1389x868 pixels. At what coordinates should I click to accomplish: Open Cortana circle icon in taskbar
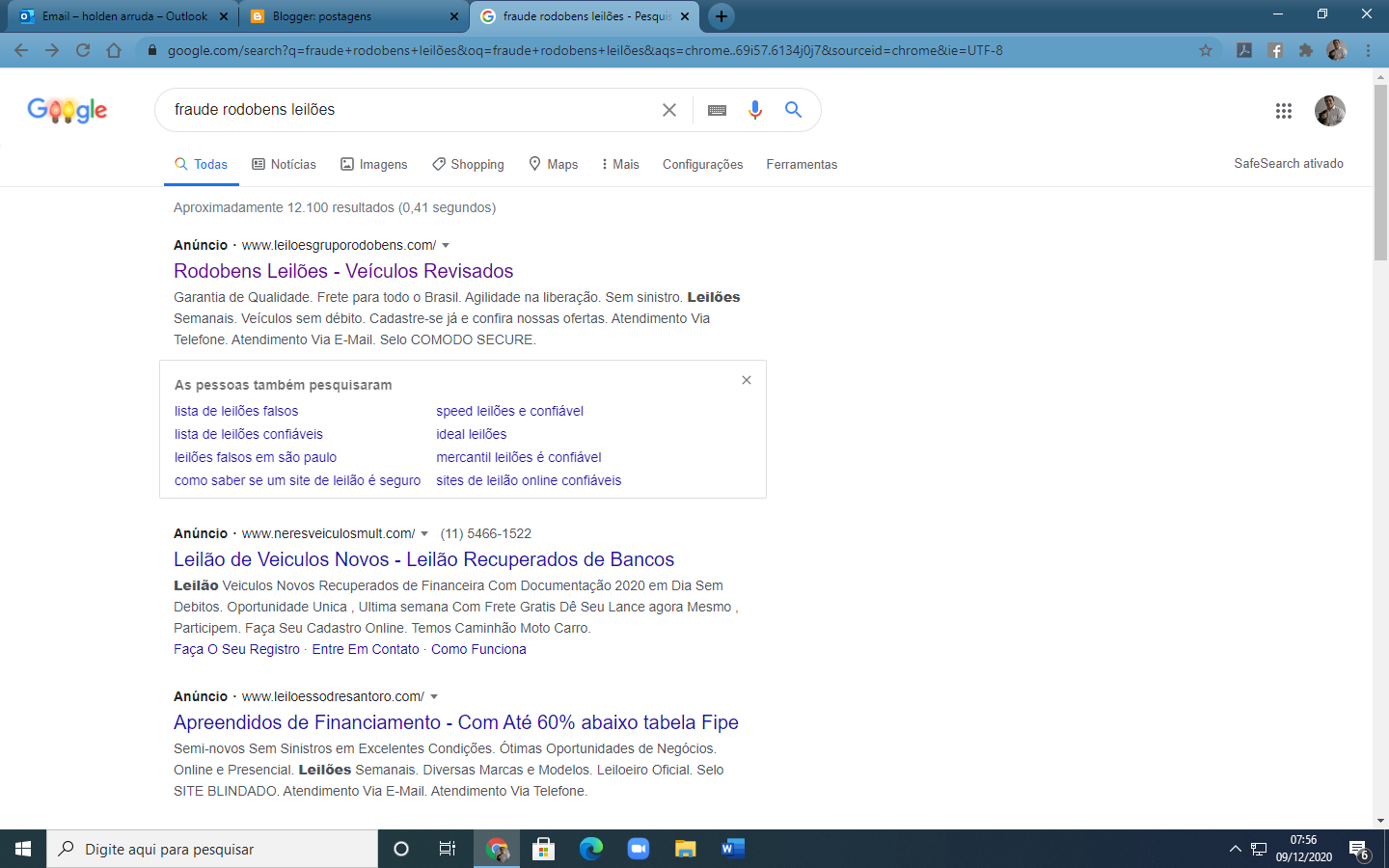[x=401, y=849]
